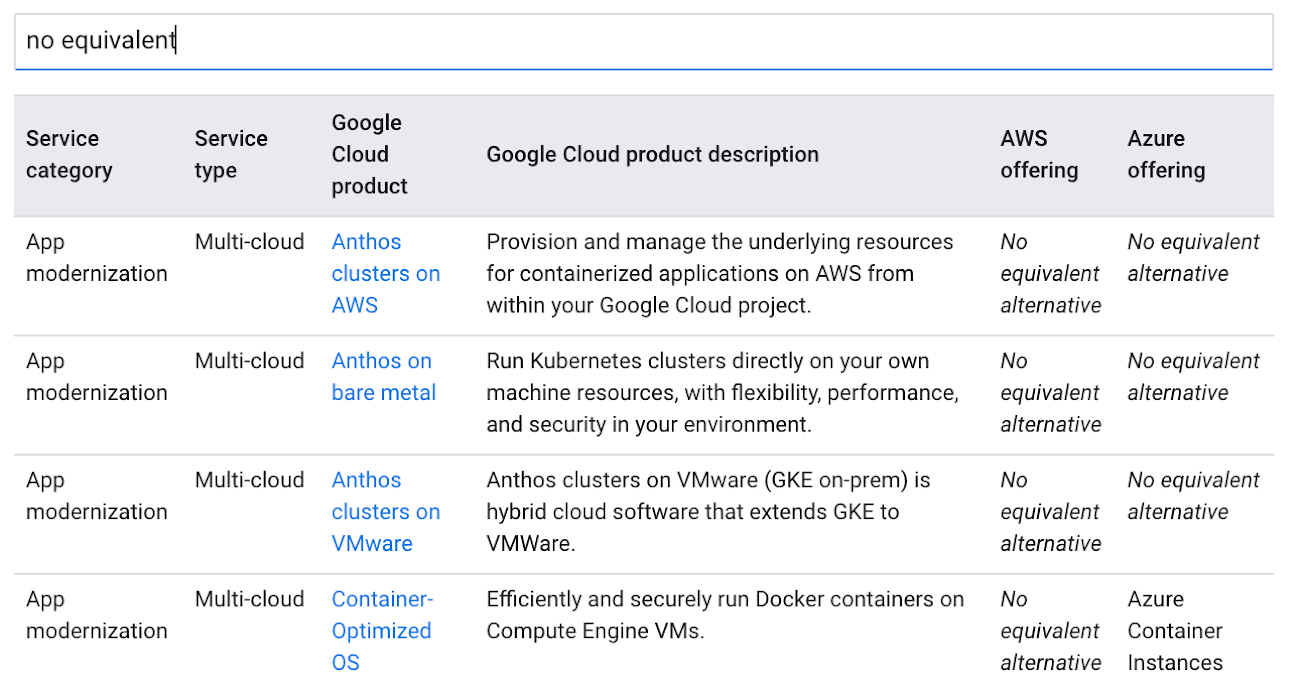Viewport: 1300px width, 683px height.
Task: Open the Anthos clusters on AWS link
Action: (386, 274)
